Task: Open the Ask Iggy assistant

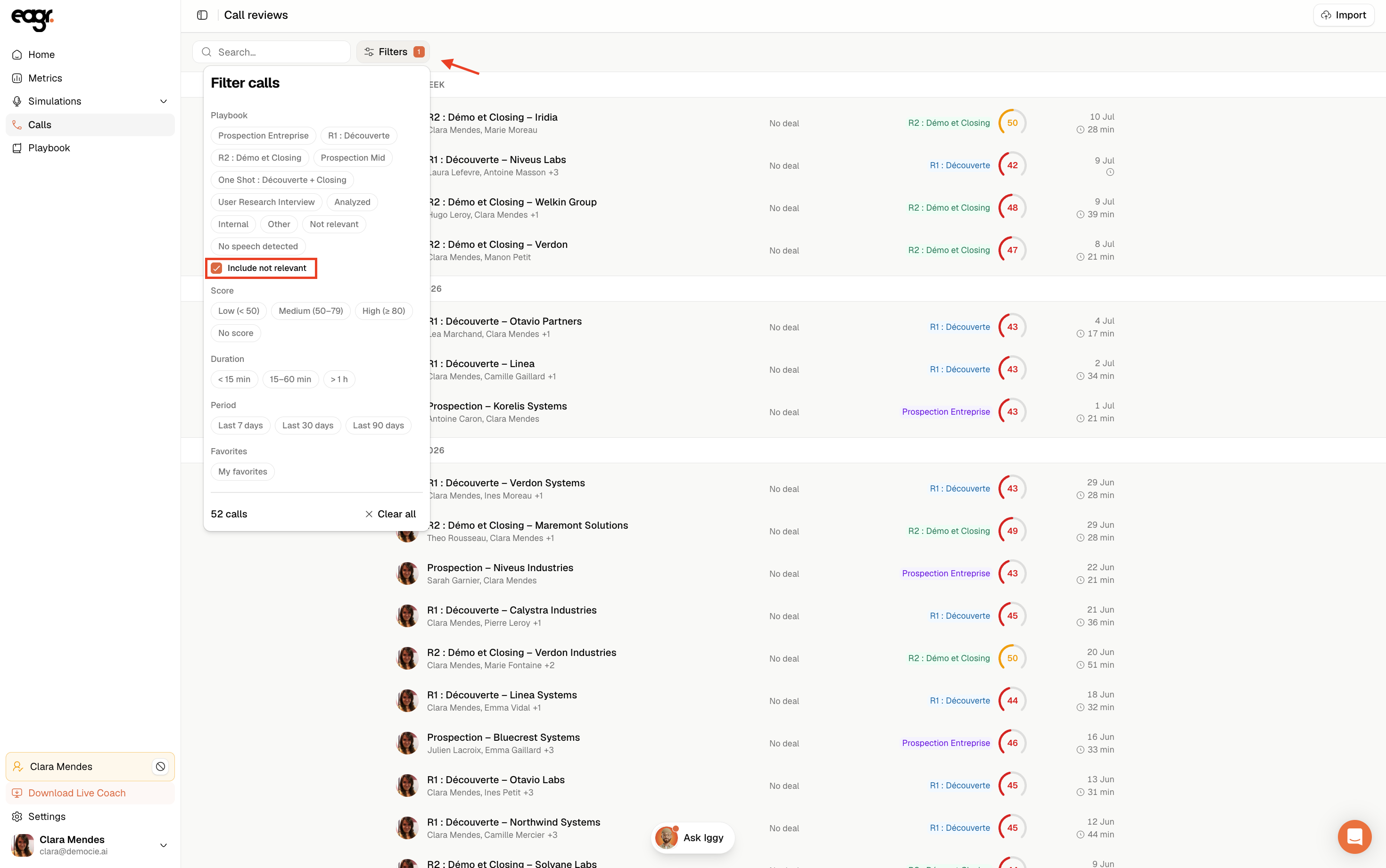Action: point(693,837)
